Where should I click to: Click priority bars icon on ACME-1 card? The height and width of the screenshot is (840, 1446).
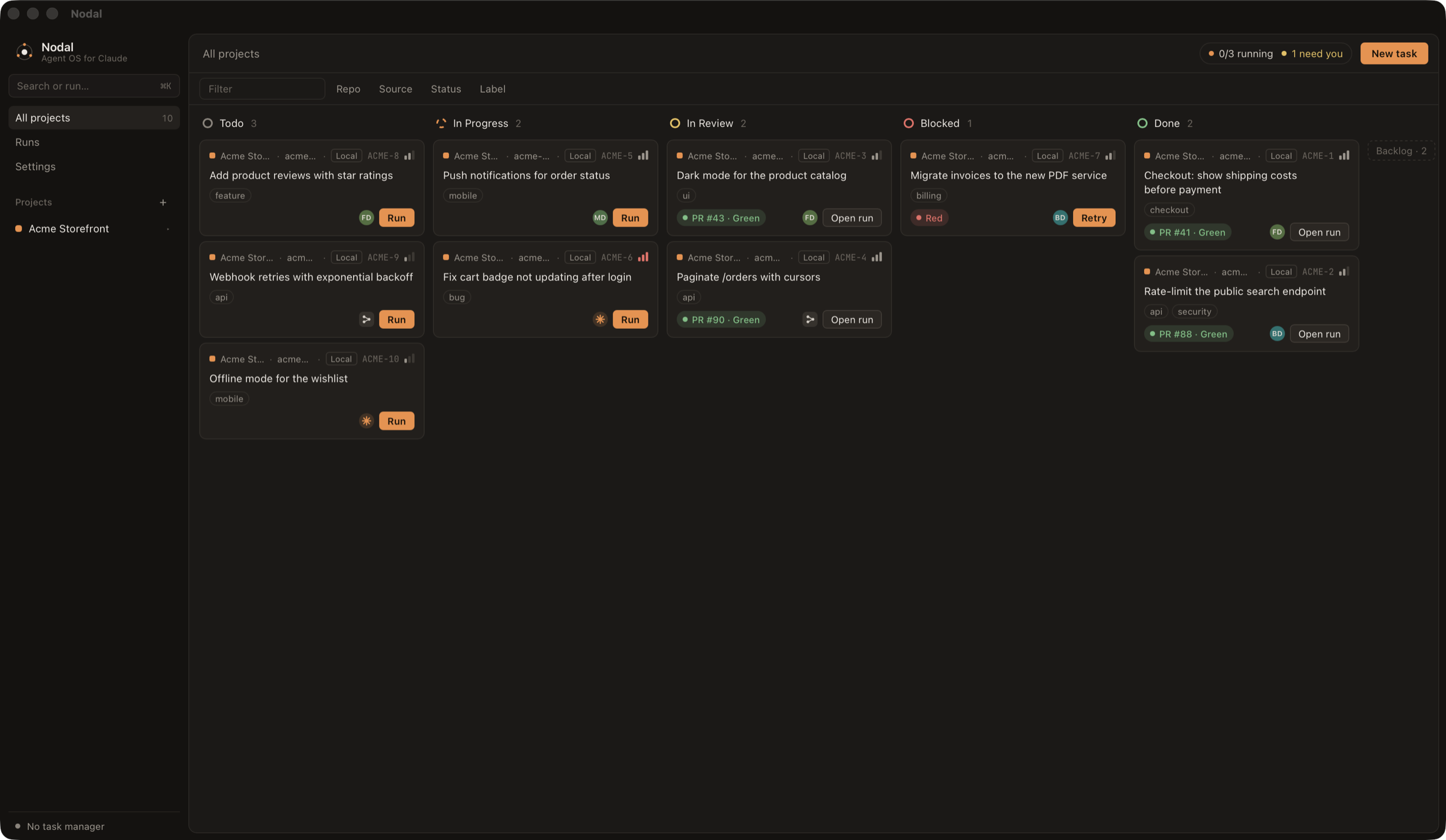click(x=1344, y=155)
